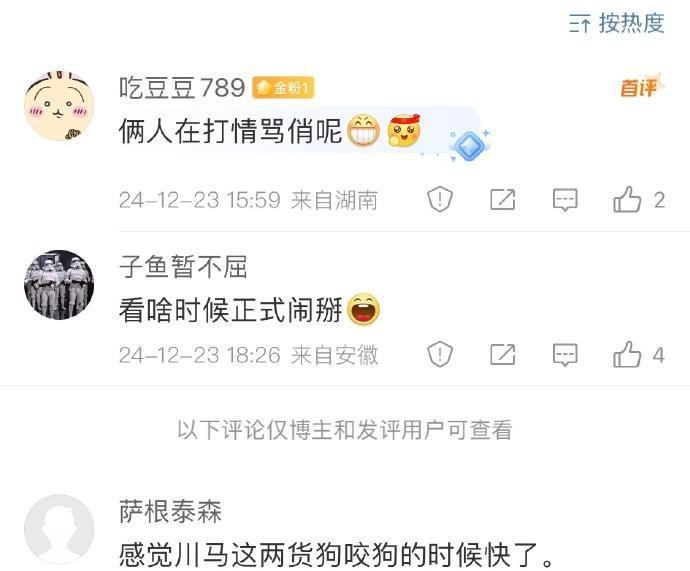This screenshot has height=571, width=690.
Task: Report the comment by 子鱼暂不屈
Action: point(440,354)
